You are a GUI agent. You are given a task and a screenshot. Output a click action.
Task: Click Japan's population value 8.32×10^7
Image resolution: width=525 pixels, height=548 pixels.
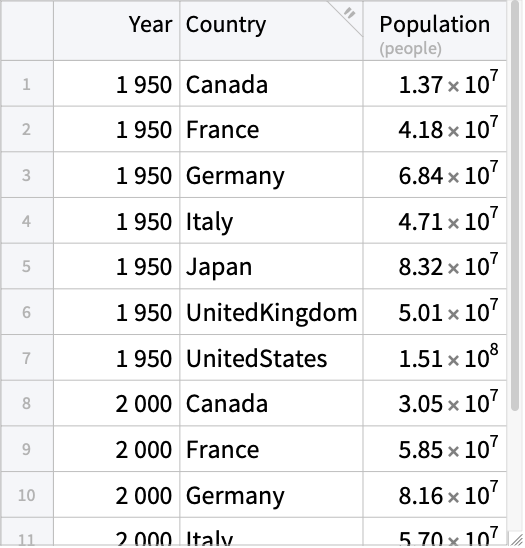pyautogui.click(x=435, y=266)
